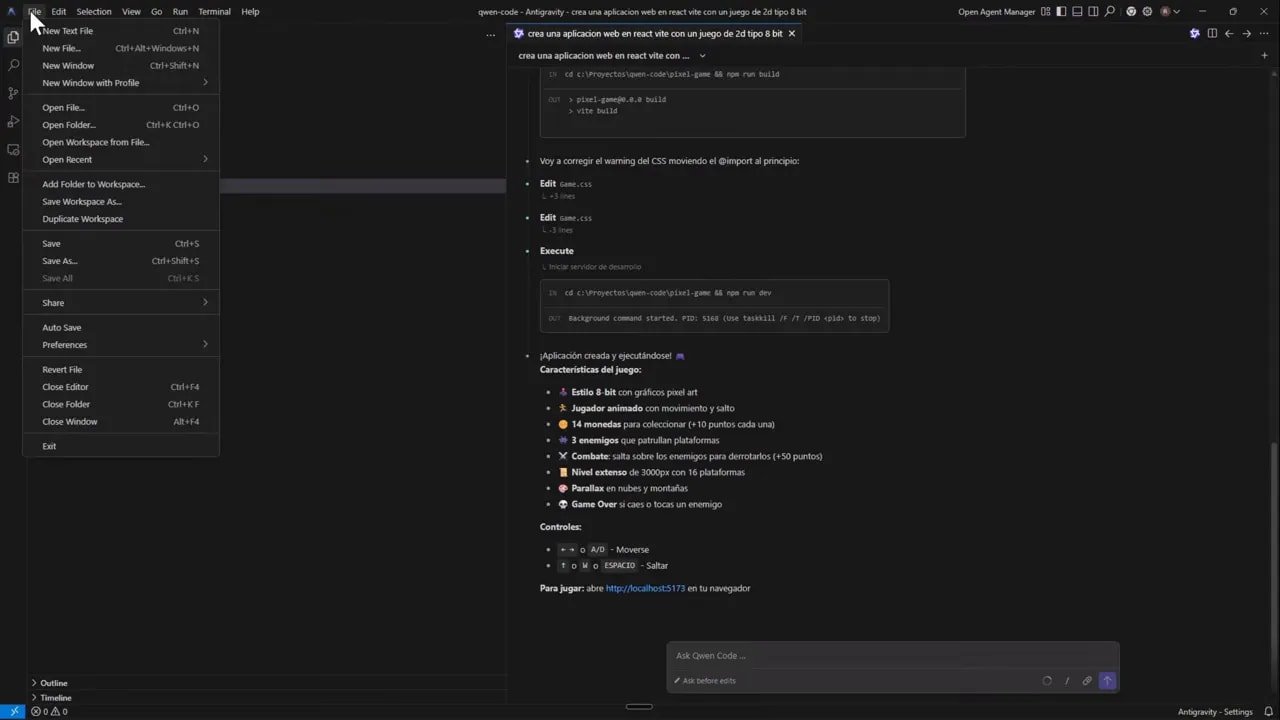Open Source Control from the activity bar
The height and width of the screenshot is (720, 1280).
tap(13, 93)
